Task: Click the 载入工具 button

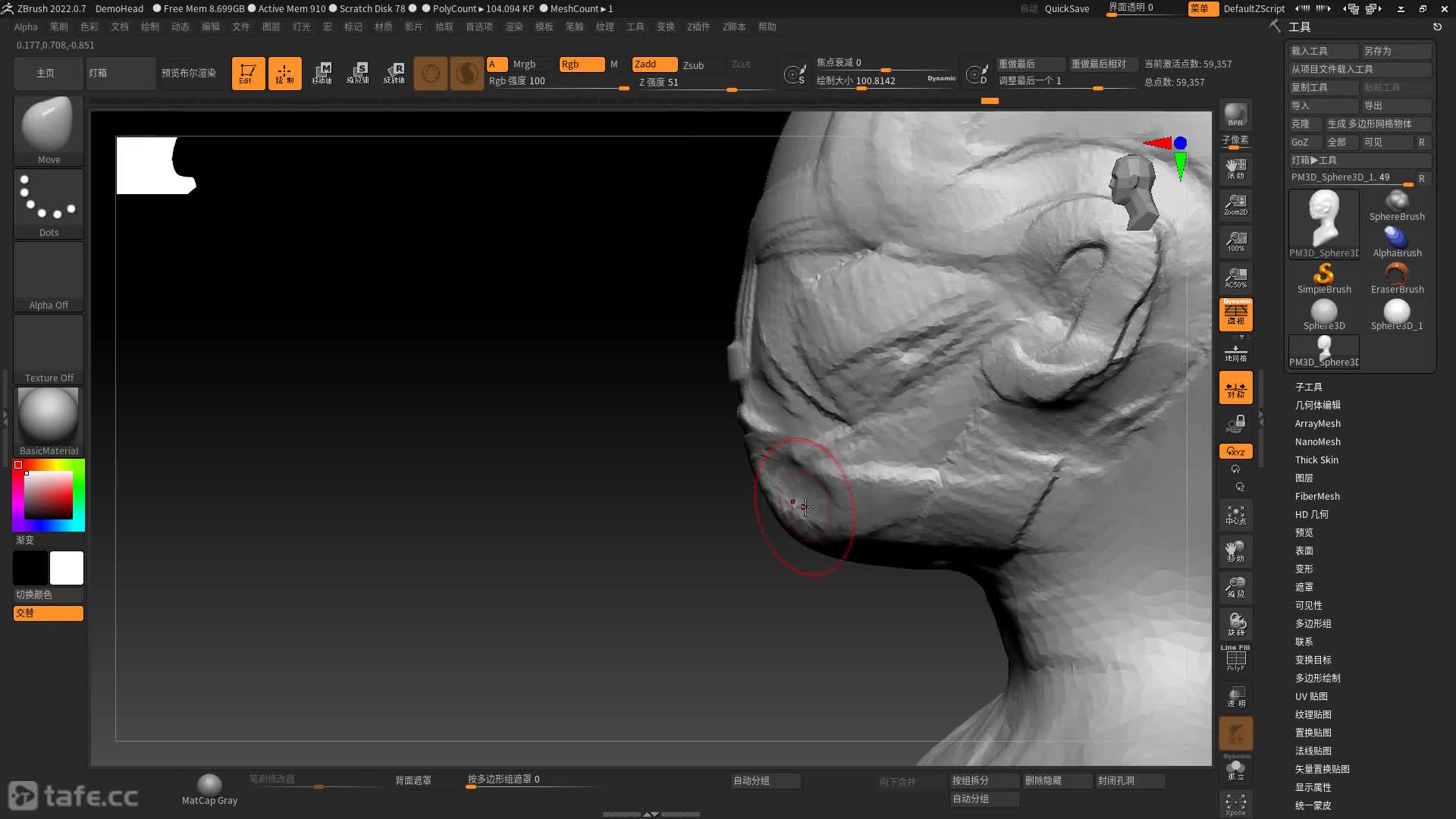Action: coord(1323,51)
